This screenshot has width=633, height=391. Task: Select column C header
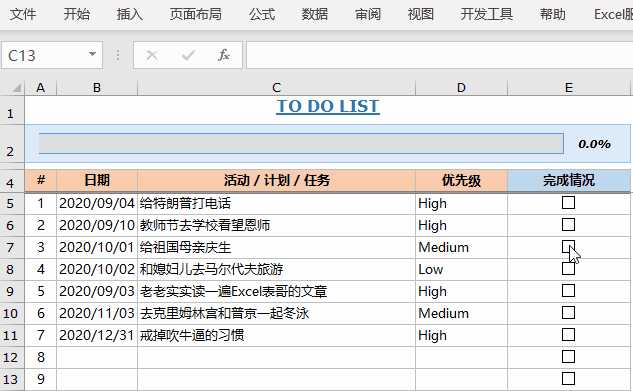[x=277, y=88]
